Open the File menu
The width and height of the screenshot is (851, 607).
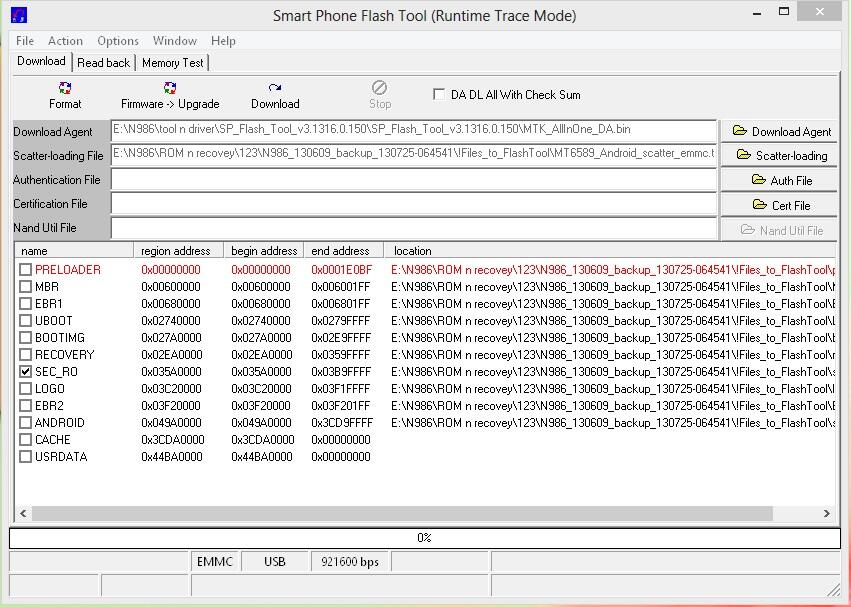(25, 41)
